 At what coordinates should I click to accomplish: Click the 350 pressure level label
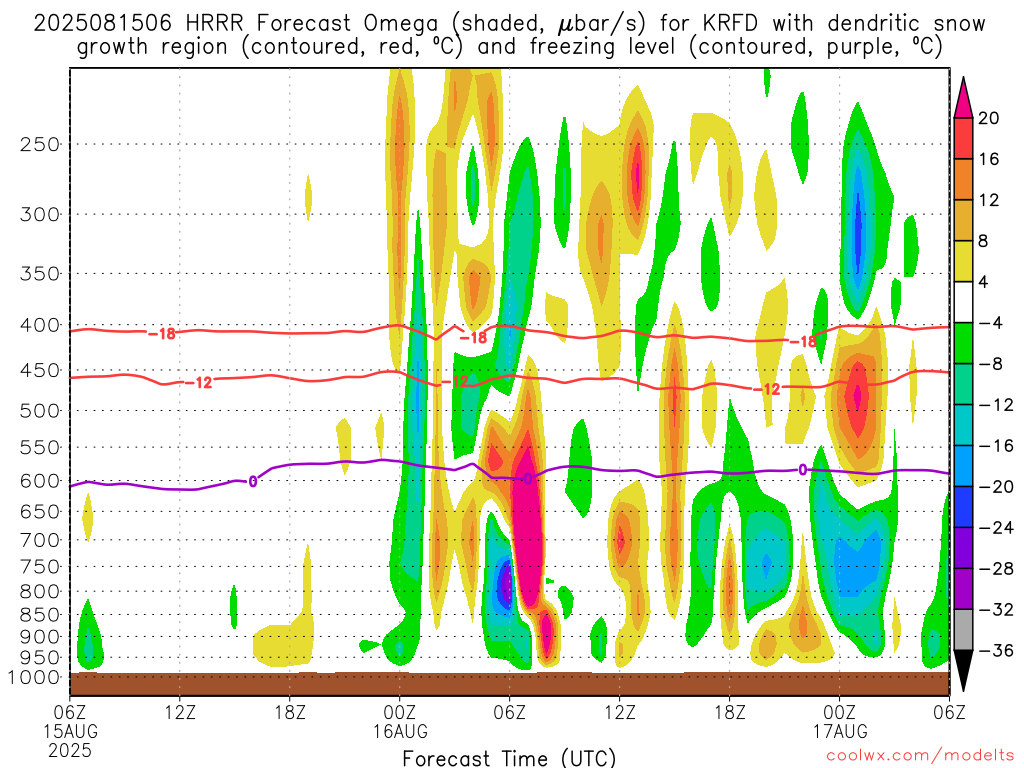coord(40,274)
